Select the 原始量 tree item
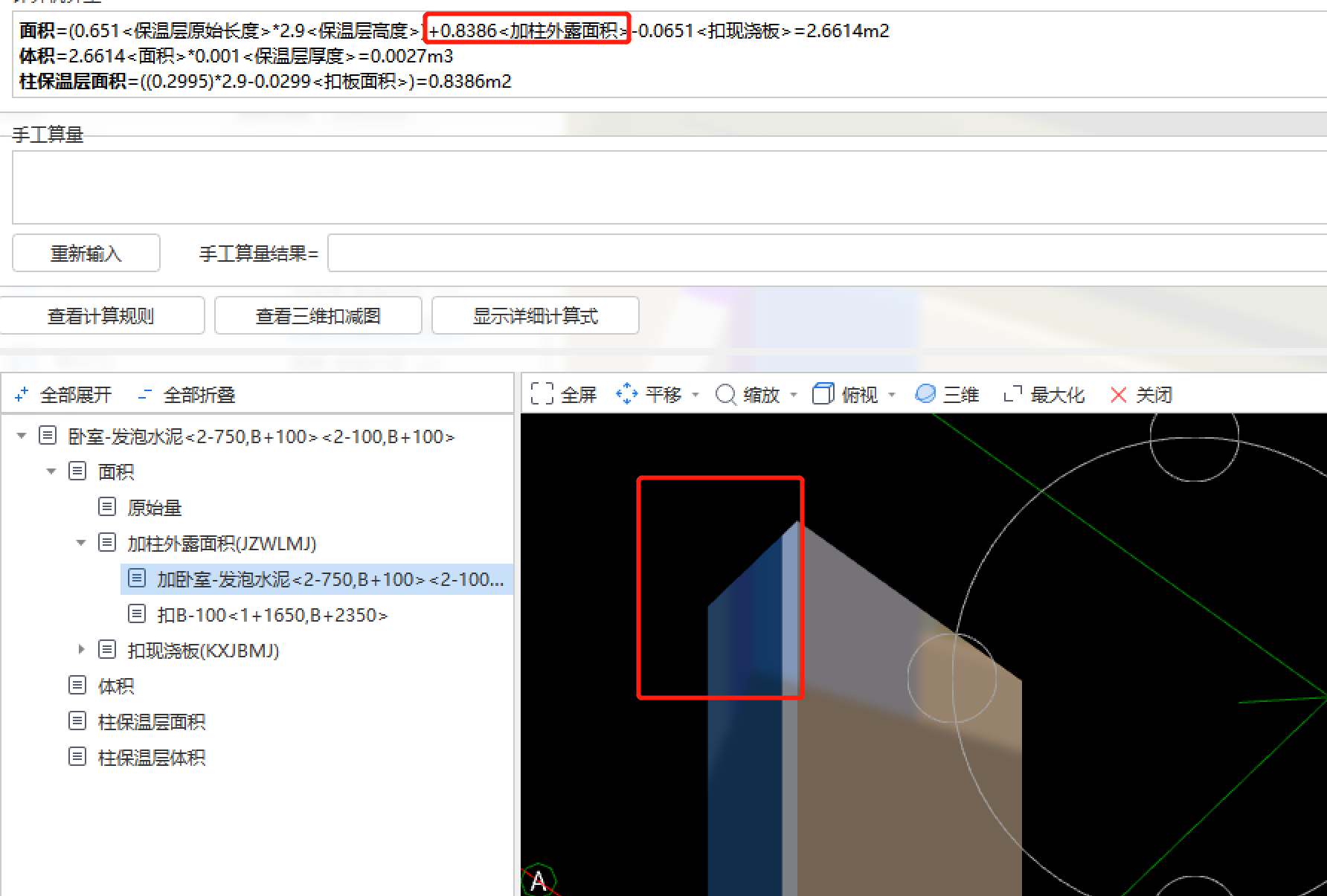Image resolution: width=1327 pixels, height=896 pixels. (x=154, y=508)
